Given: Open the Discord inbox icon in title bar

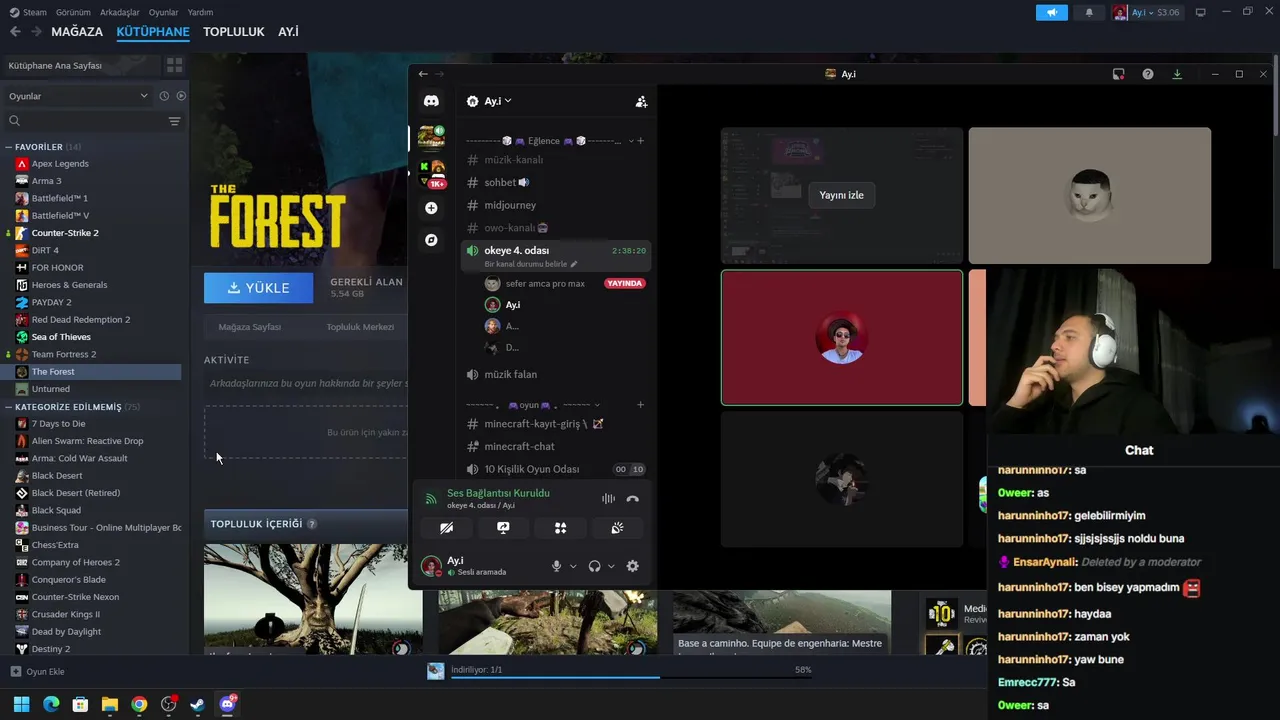Looking at the screenshot, I should (1119, 74).
